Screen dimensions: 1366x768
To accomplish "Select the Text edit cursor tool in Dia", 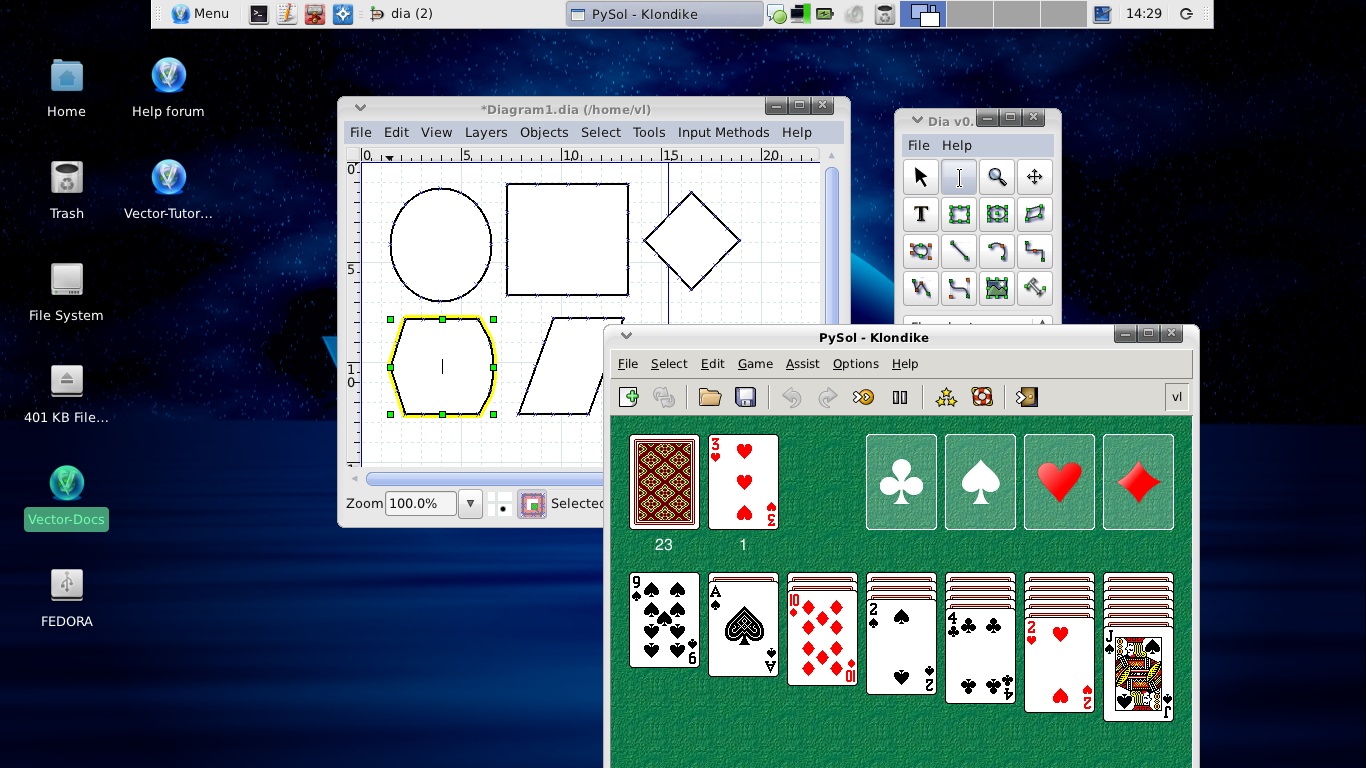I will pos(959,177).
